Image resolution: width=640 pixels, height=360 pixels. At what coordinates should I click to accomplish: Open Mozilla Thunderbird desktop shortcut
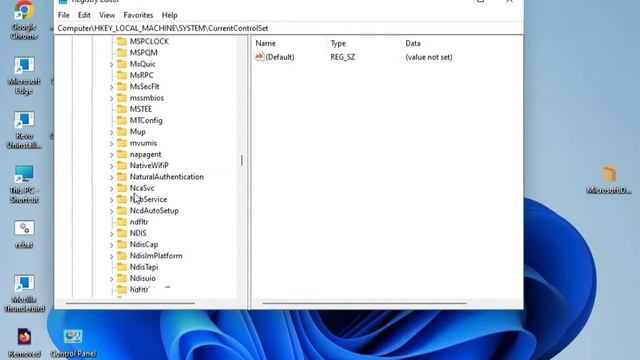tap(24, 293)
